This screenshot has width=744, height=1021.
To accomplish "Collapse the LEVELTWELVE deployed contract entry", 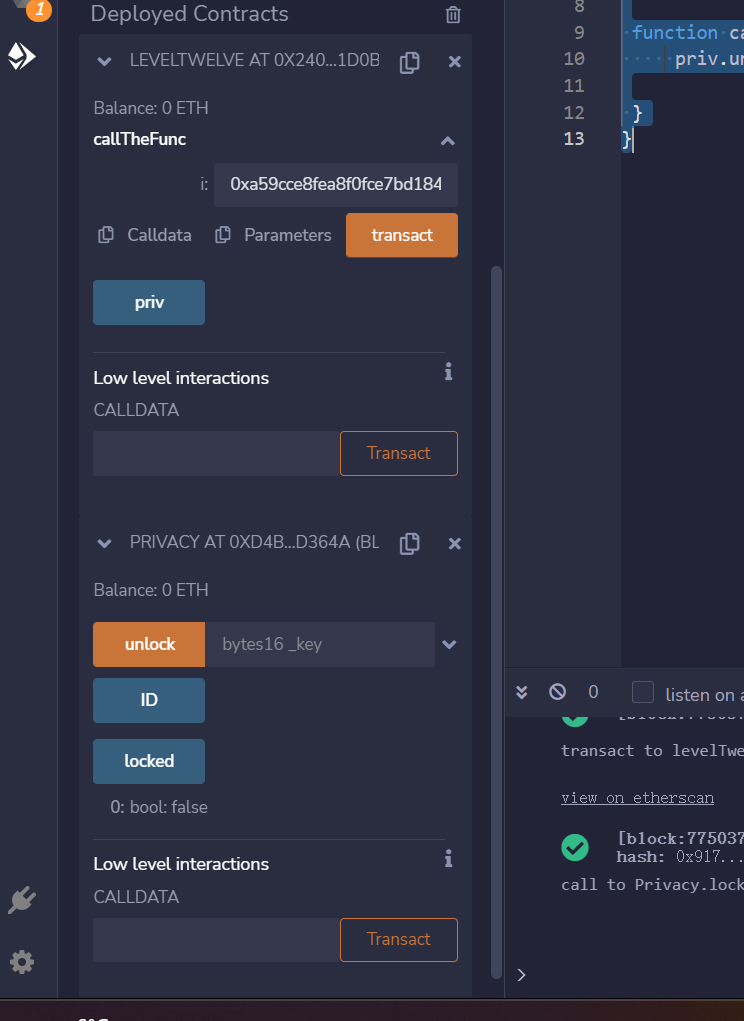I will pyautogui.click(x=104, y=61).
